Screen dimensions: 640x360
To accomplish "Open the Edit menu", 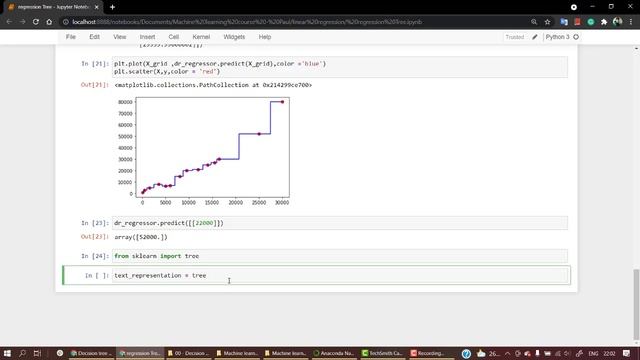I will [94, 37].
